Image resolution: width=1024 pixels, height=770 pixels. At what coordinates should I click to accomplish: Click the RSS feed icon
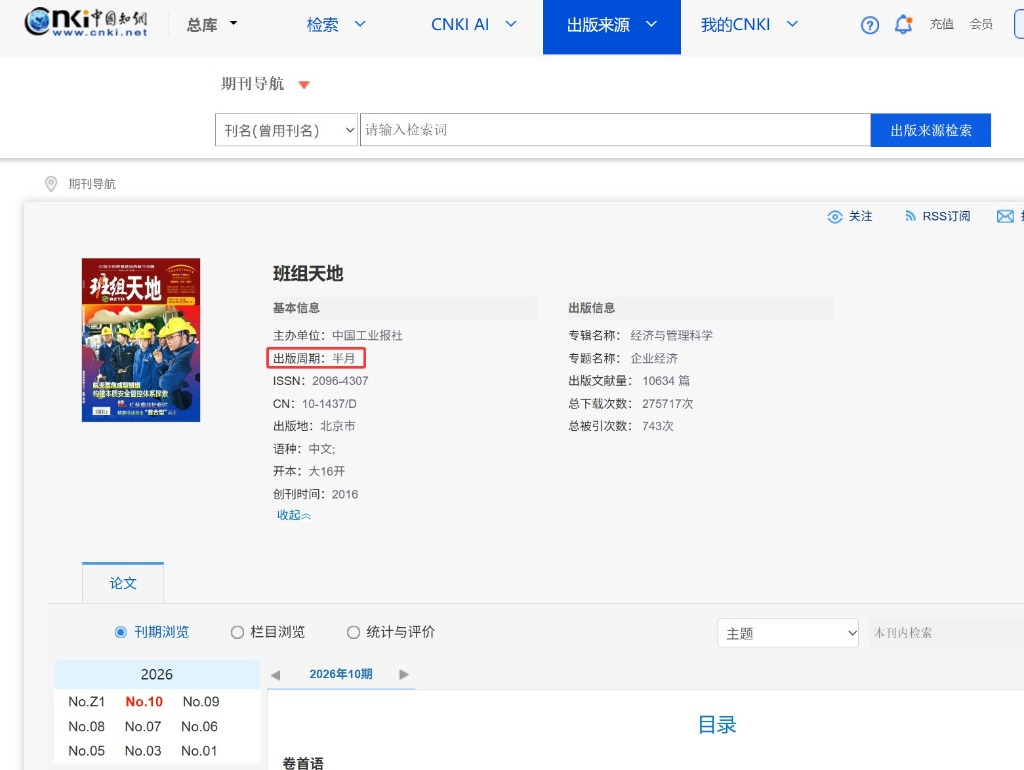910,216
